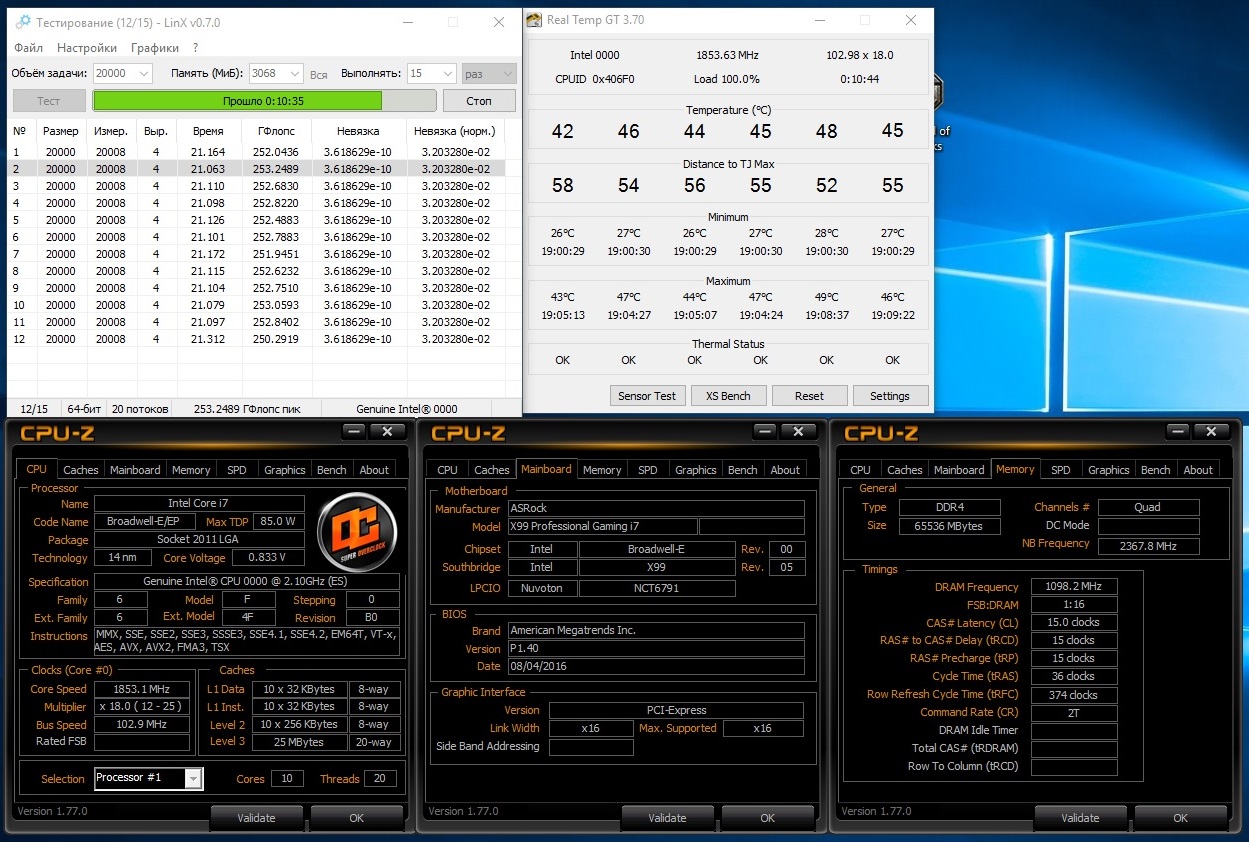
Task: Click the DRAM Frequency 1098.2 MHz field
Action: click(x=1074, y=586)
